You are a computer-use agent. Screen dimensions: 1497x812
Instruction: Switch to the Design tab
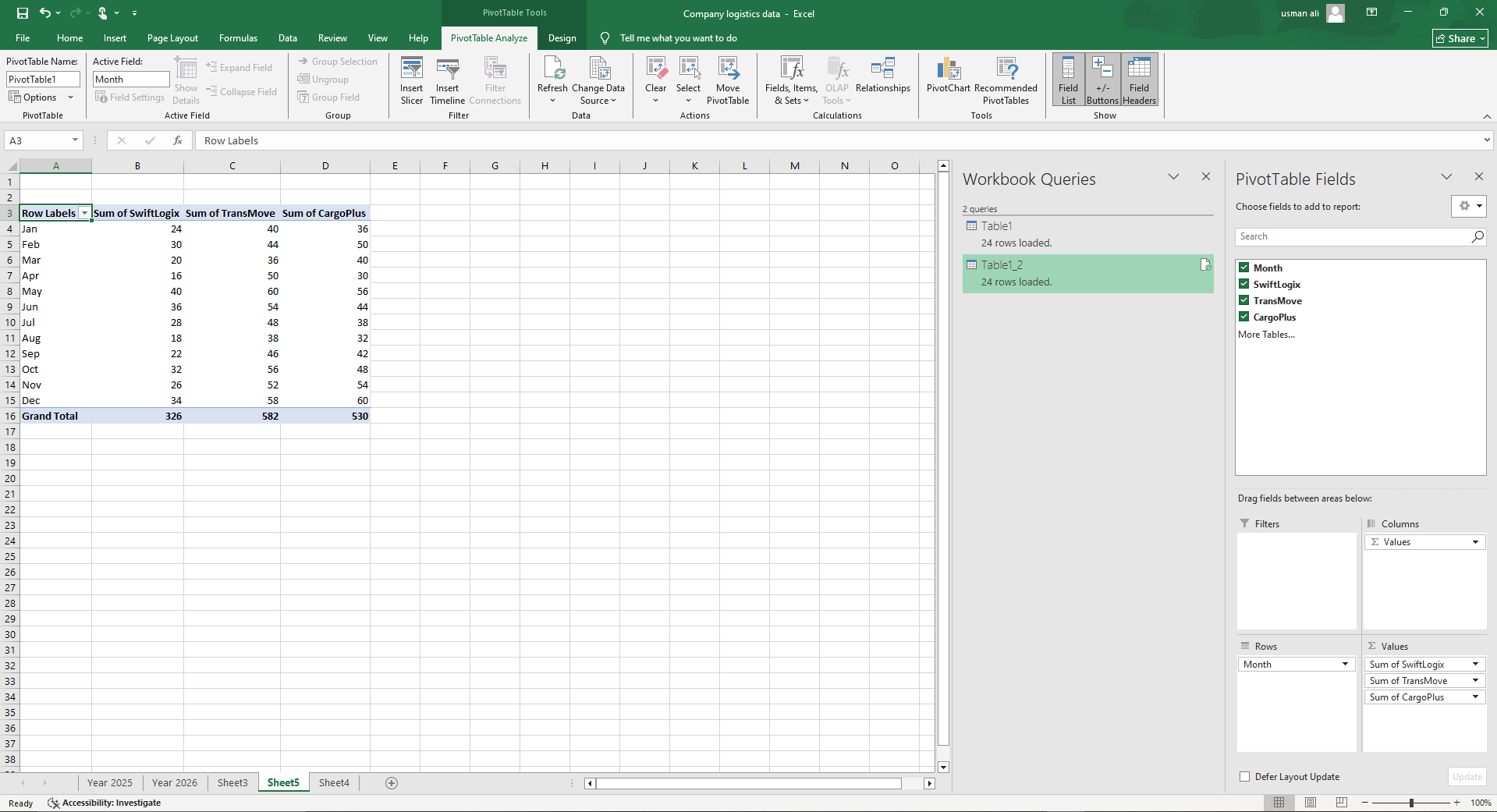click(x=562, y=38)
